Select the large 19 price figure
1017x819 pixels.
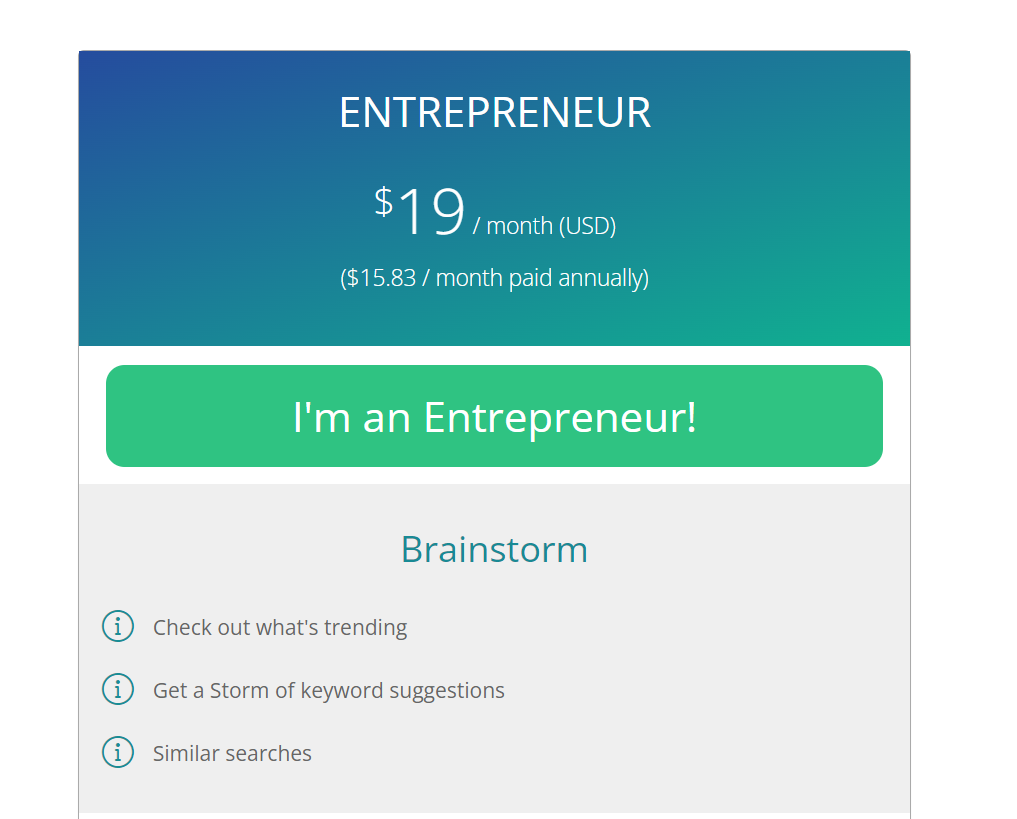coord(432,211)
